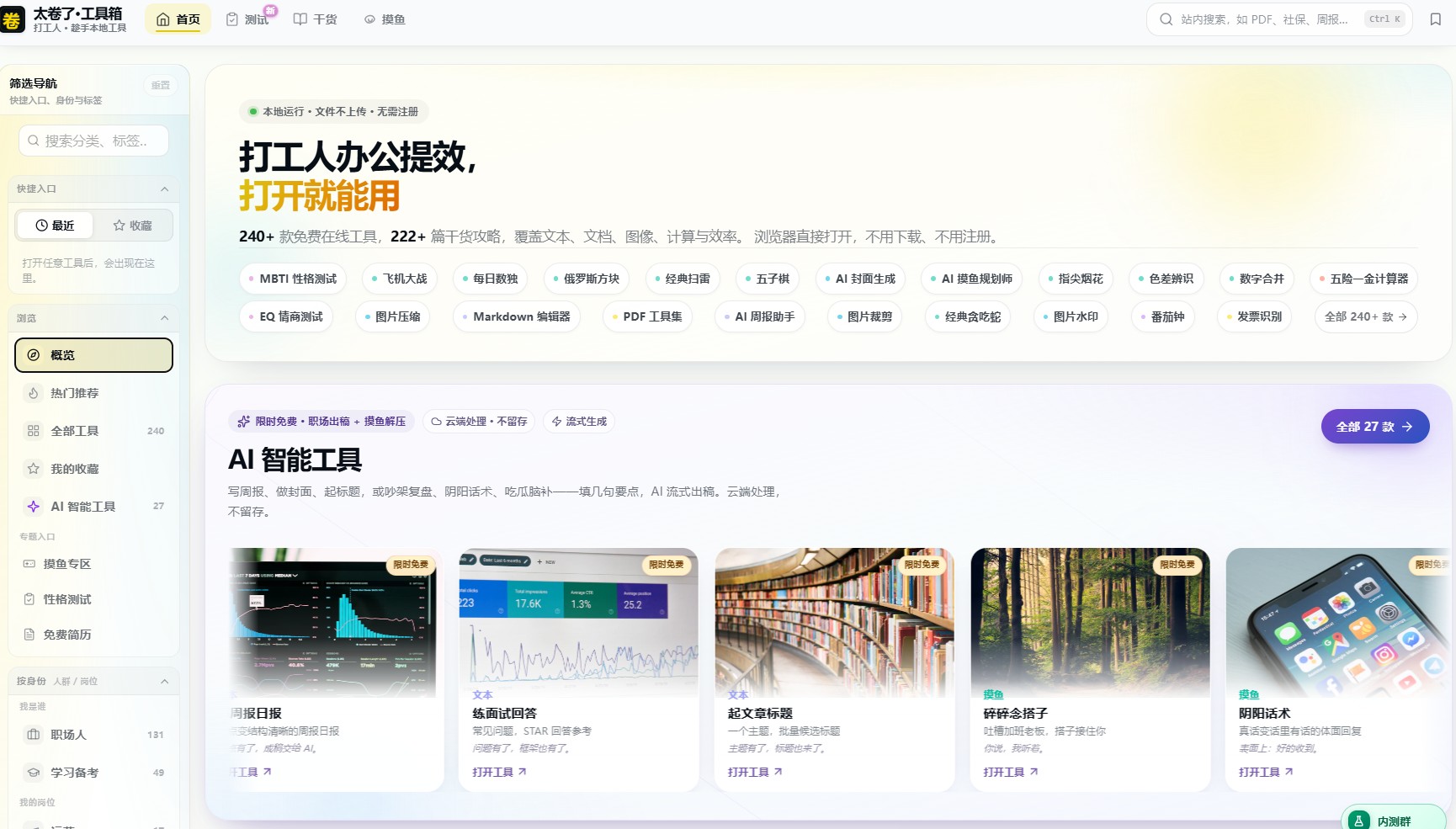Select 概览 in the sidebar
Image resolution: width=1456 pixels, height=829 pixels.
(93, 355)
